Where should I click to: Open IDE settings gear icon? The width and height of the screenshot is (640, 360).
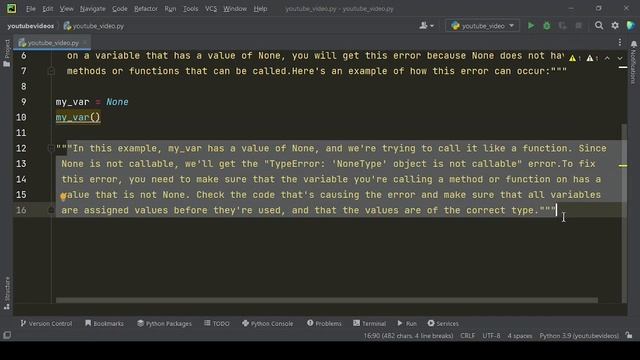(615, 26)
